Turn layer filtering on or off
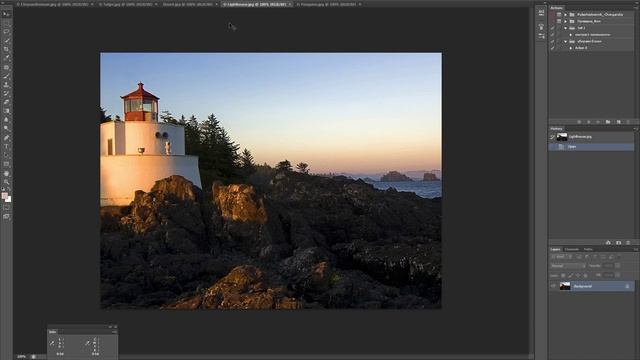The image size is (640, 360). 619,257
